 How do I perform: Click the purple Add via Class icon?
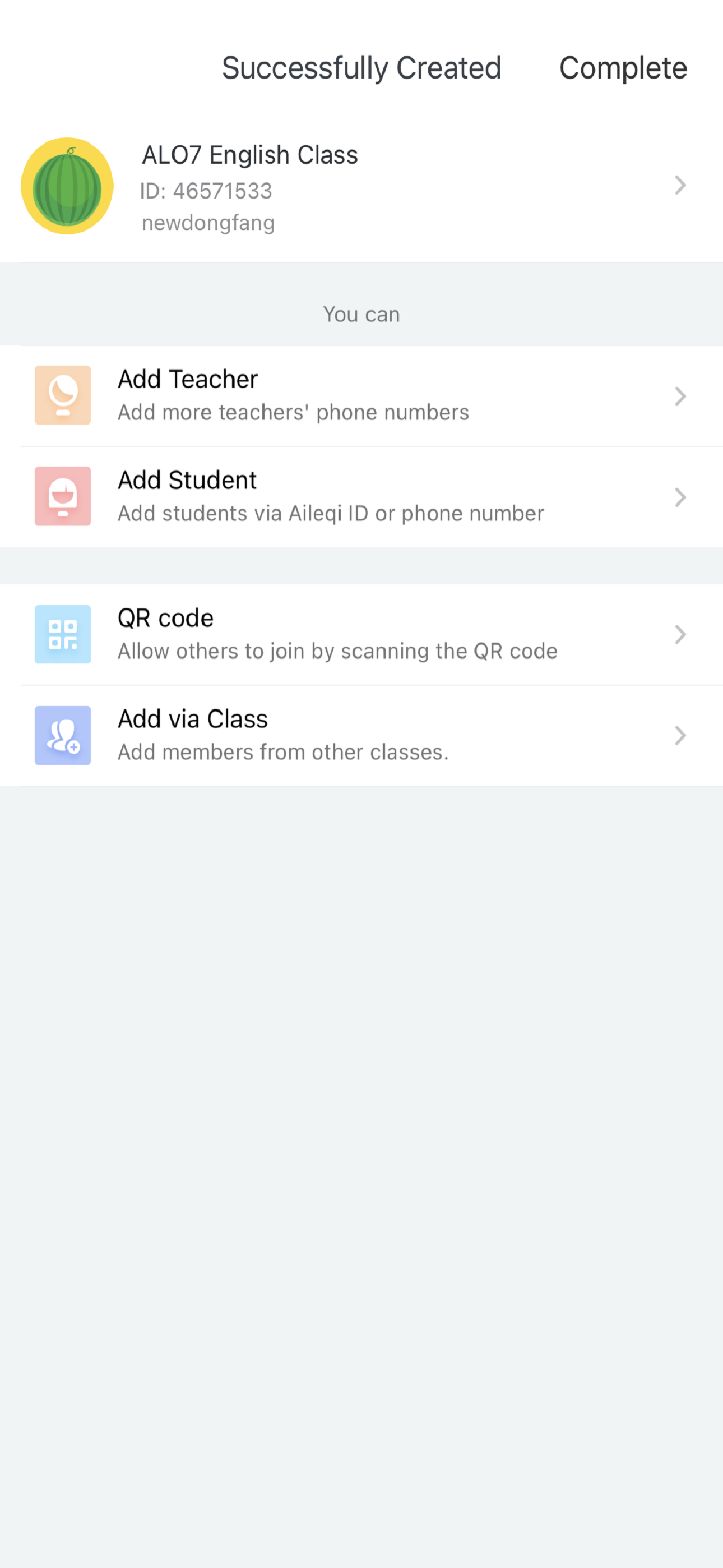63,735
